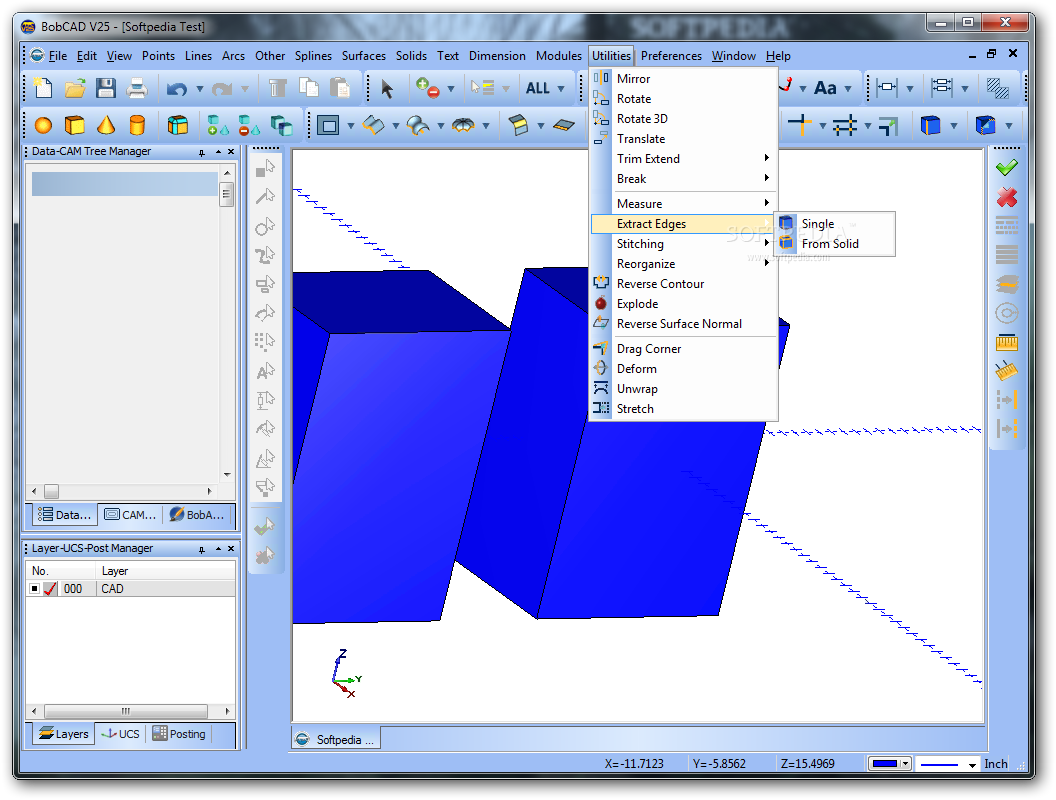Click the Print icon
This screenshot has height=800, width=1056.
[137, 88]
